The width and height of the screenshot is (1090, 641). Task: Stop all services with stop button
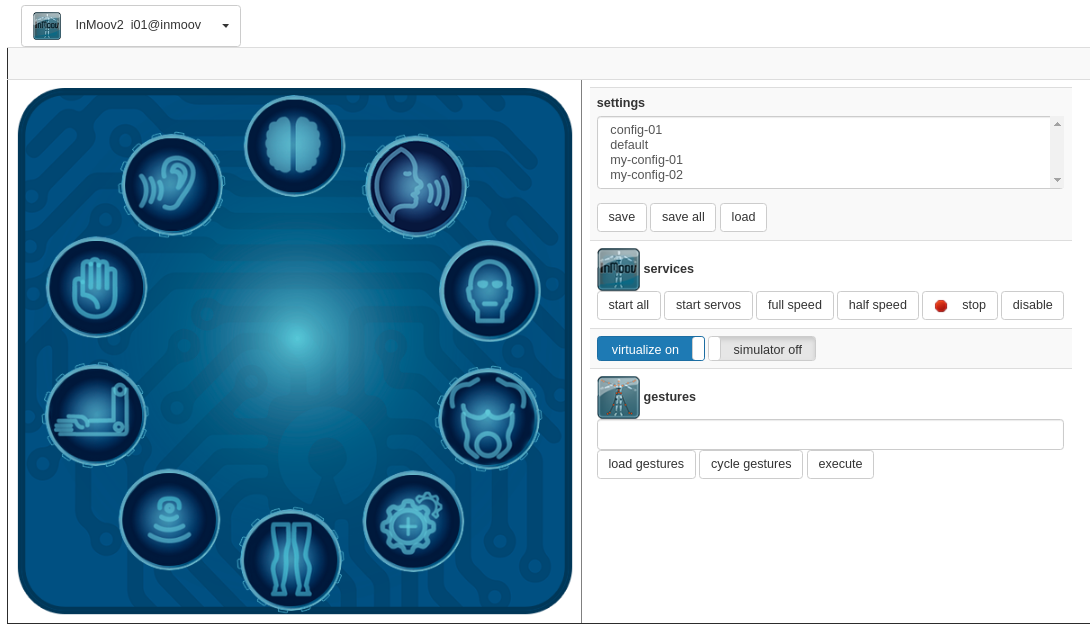[959, 305]
